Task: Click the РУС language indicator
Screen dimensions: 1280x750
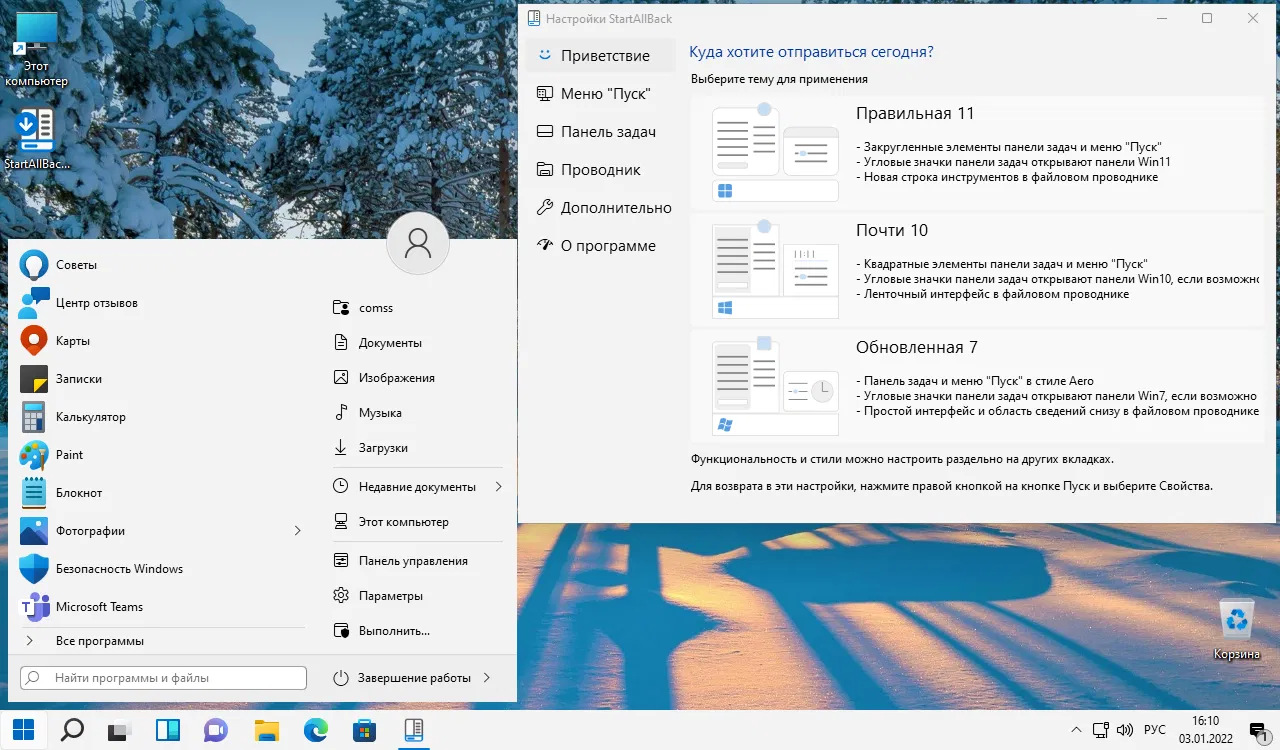Action: (x=1154, y=731)
